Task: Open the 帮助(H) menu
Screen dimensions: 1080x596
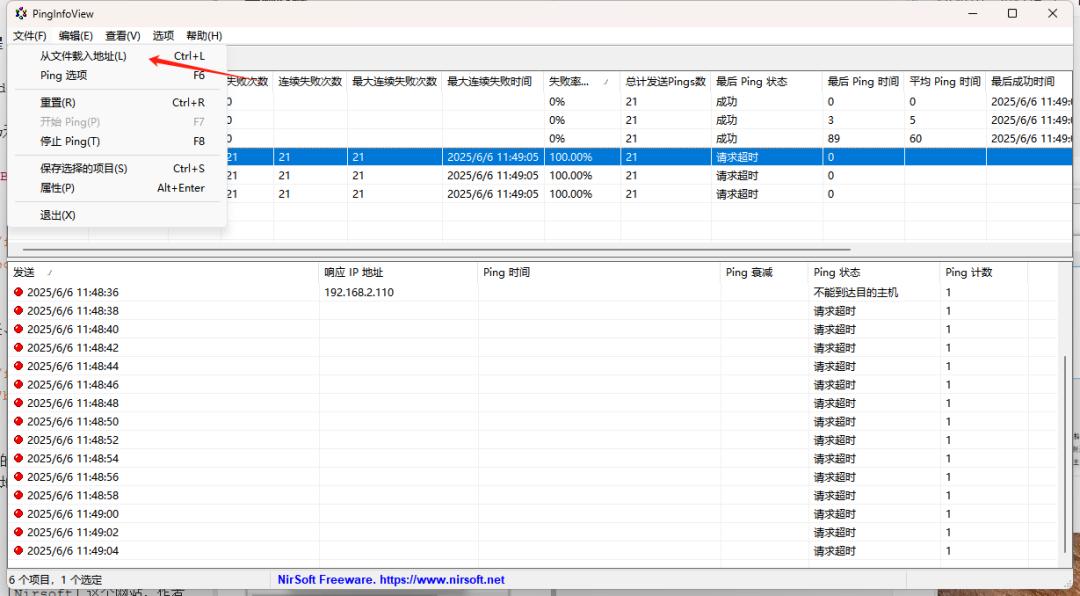Action: pyautogui.click(x=204, y=36)
